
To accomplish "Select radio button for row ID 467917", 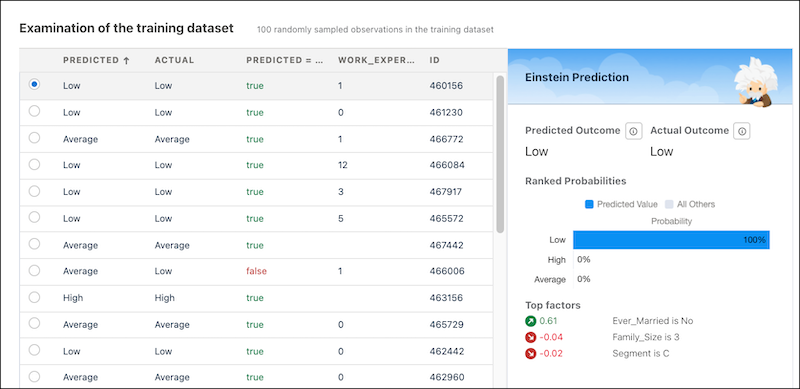I will pos(34,190).
